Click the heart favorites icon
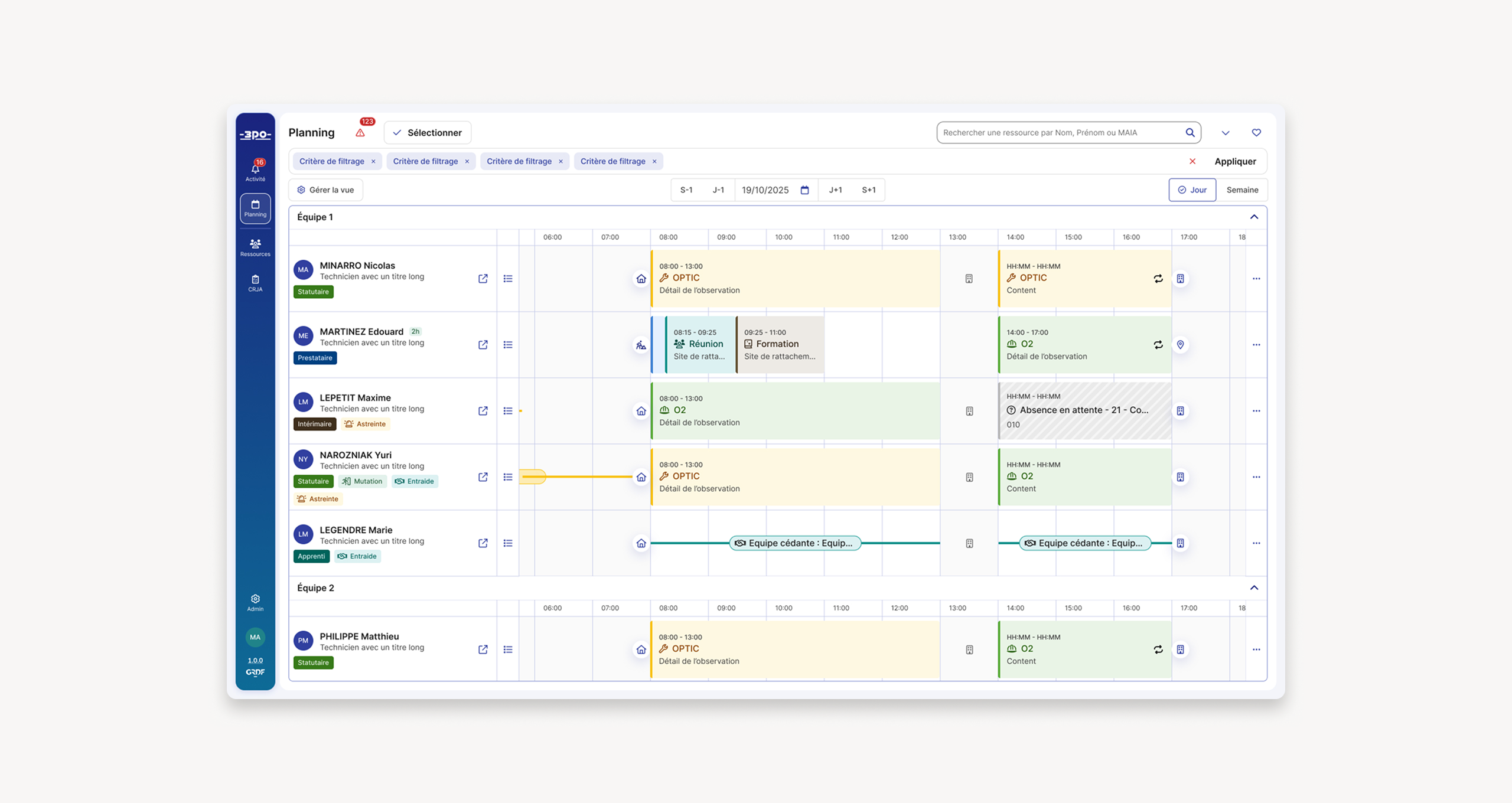Screen dimensions: 1512x803 (1256, 132)
